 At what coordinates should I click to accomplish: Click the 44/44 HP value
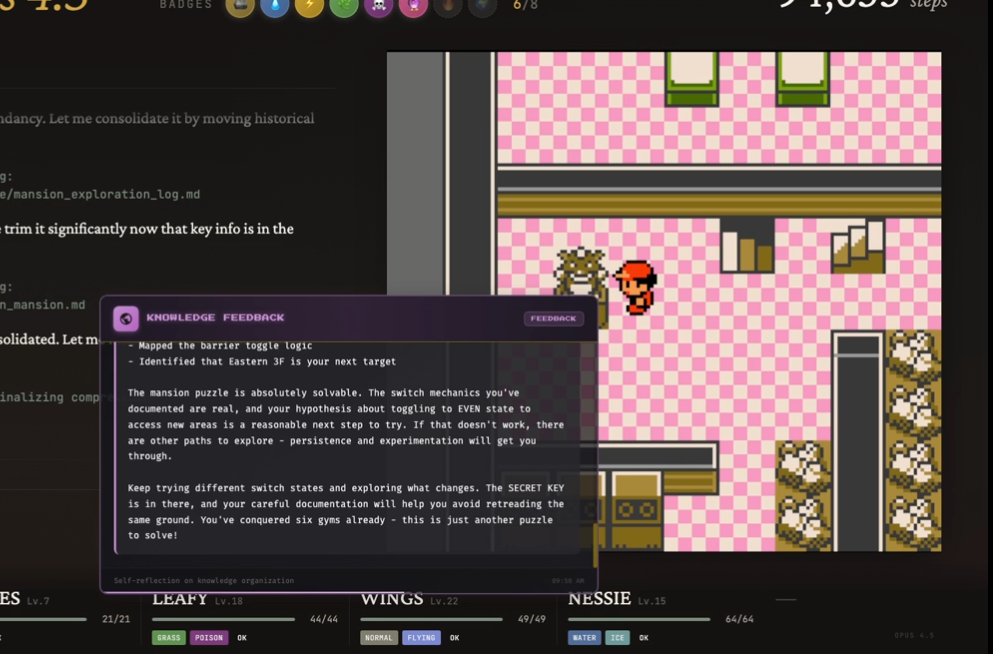(324, 619)
